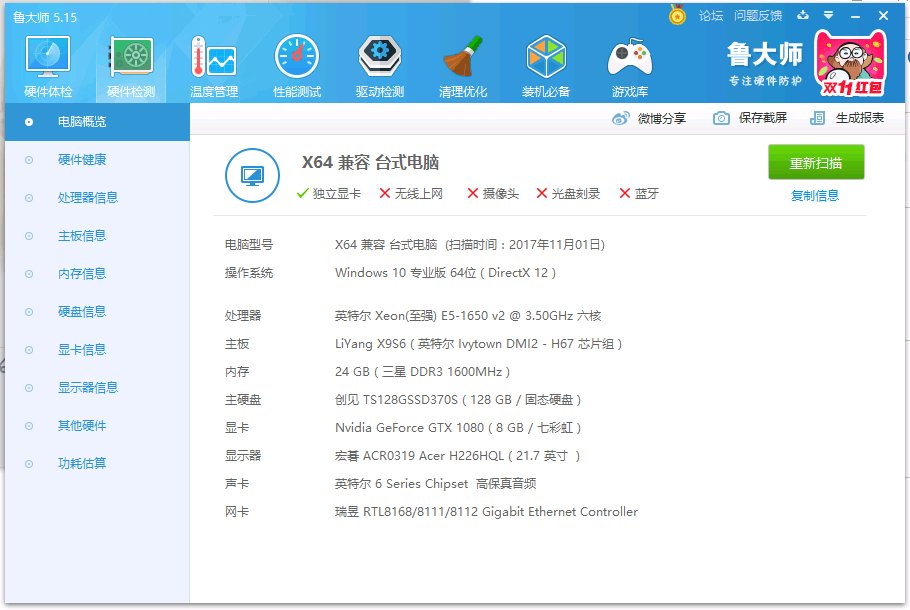Click the 鲁大师 5.15 window title
This screenshot has width=910, height=610.
(45, 17)
